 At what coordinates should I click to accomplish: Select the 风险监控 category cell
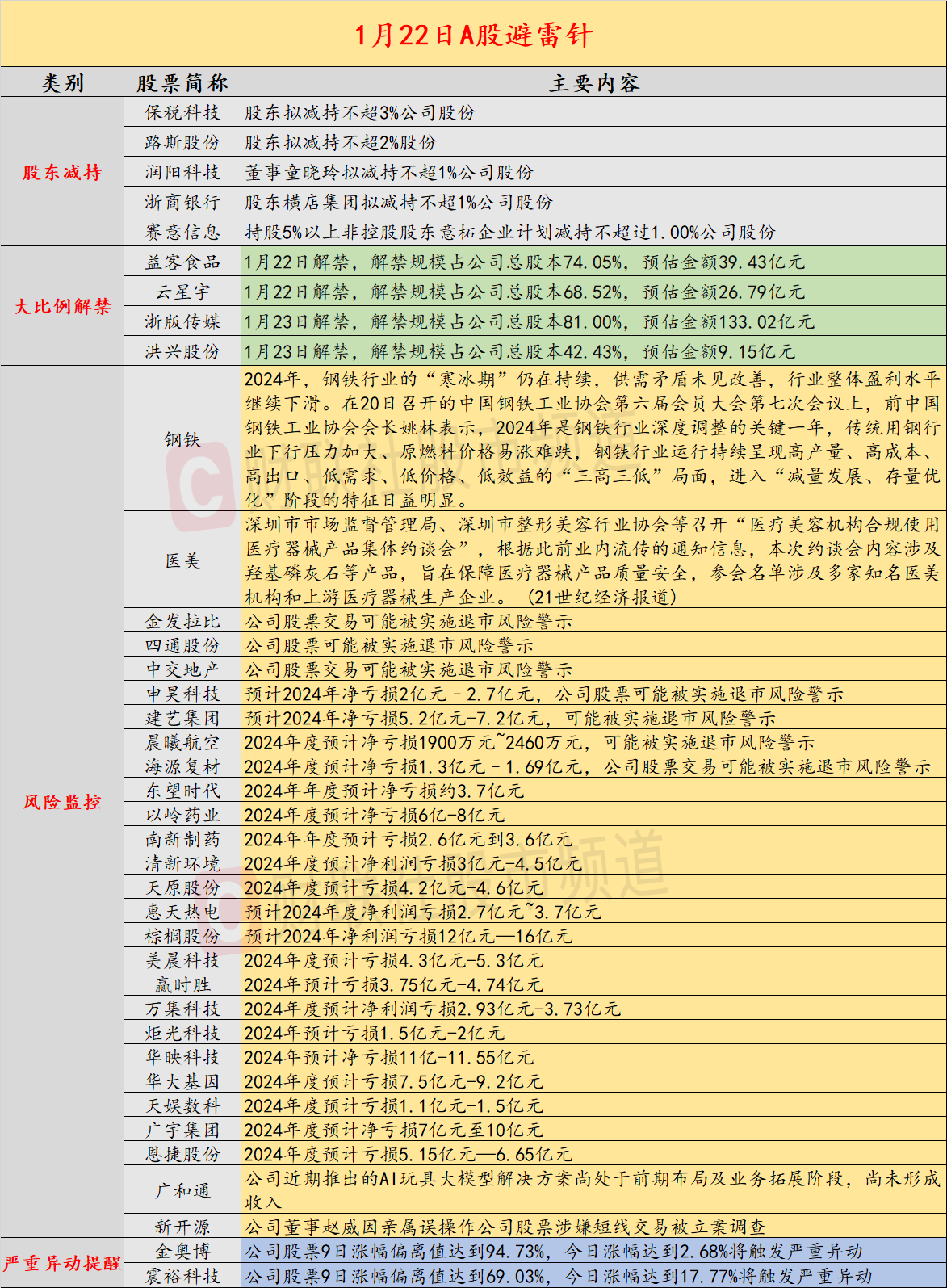[62, 802]
